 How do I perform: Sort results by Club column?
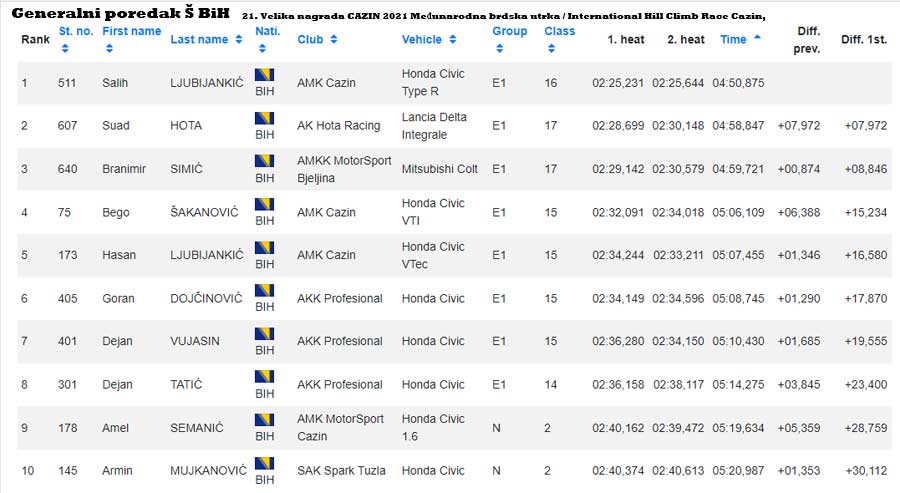click(317, 39)
